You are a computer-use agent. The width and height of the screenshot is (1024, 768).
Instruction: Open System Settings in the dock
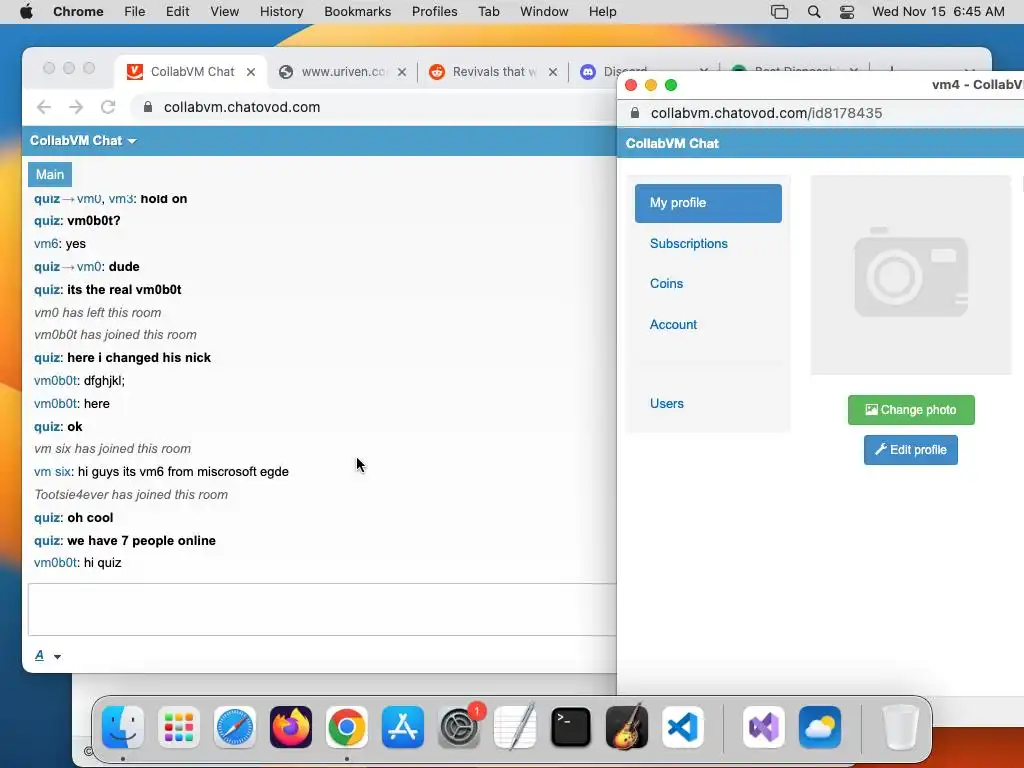459,727
